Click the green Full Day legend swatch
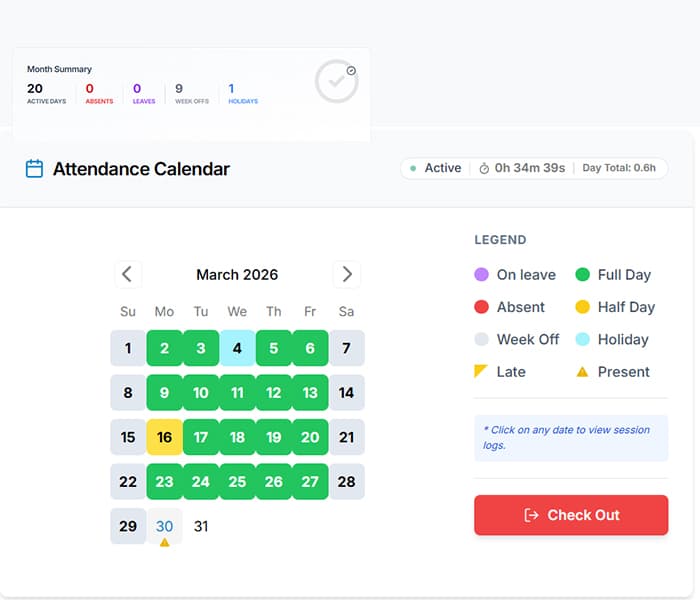Viewport: 700px width, 600px height. (583, 274)
